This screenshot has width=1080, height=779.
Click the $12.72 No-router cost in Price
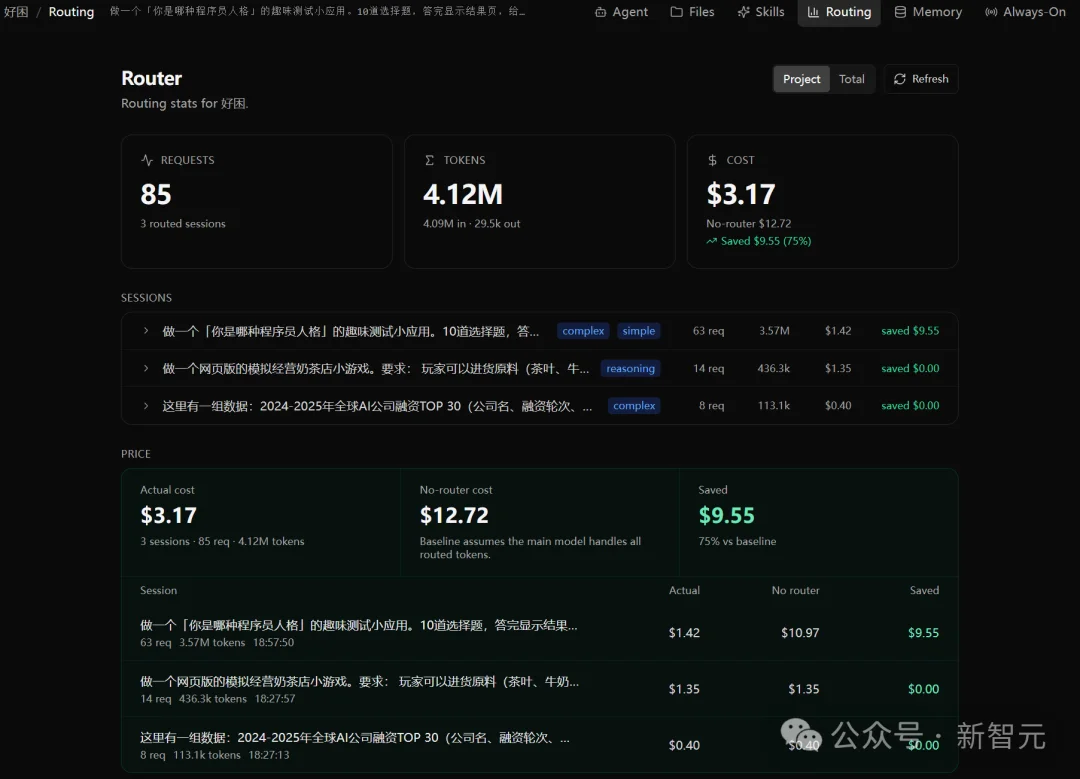[454, 515]
